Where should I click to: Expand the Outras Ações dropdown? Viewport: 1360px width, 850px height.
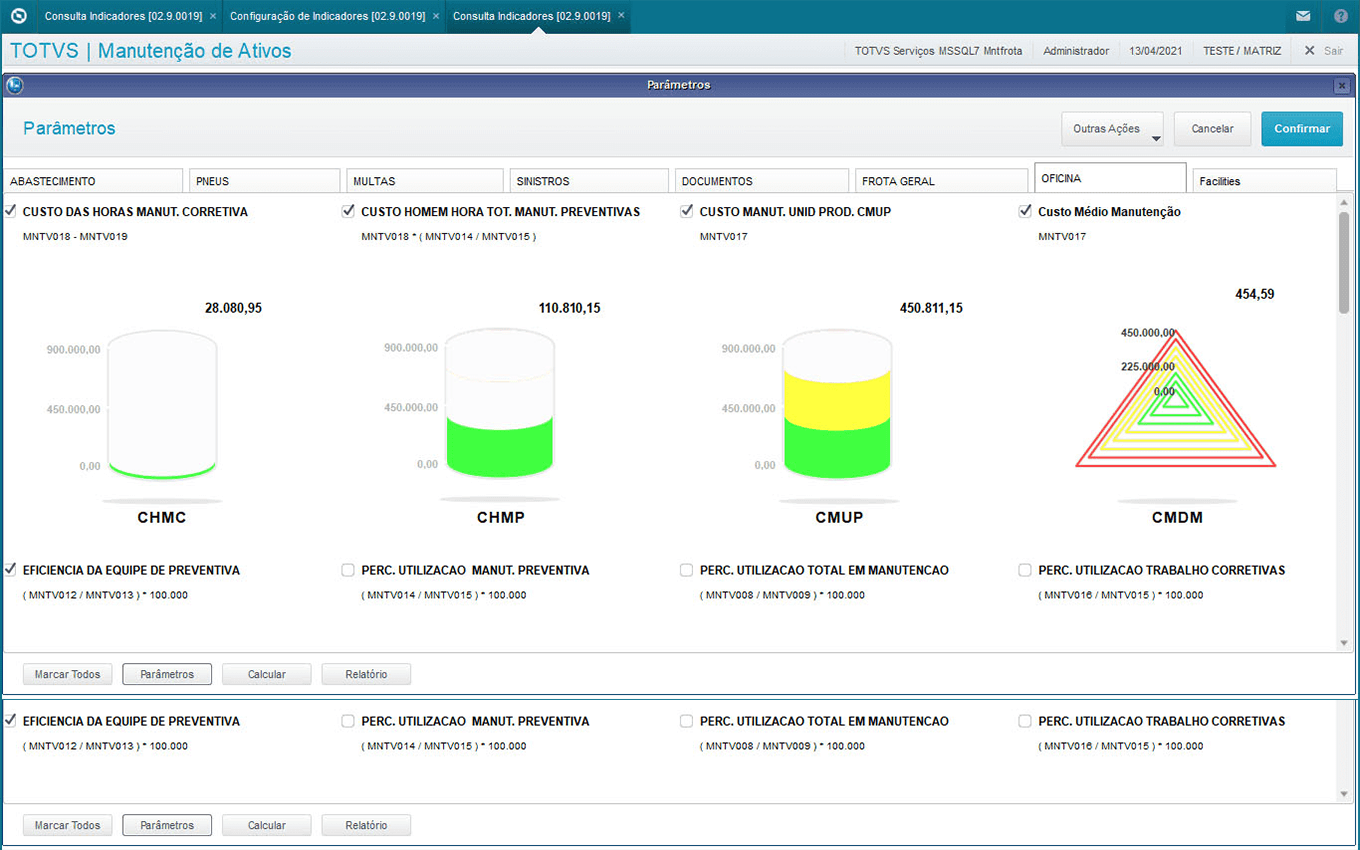1112,129
